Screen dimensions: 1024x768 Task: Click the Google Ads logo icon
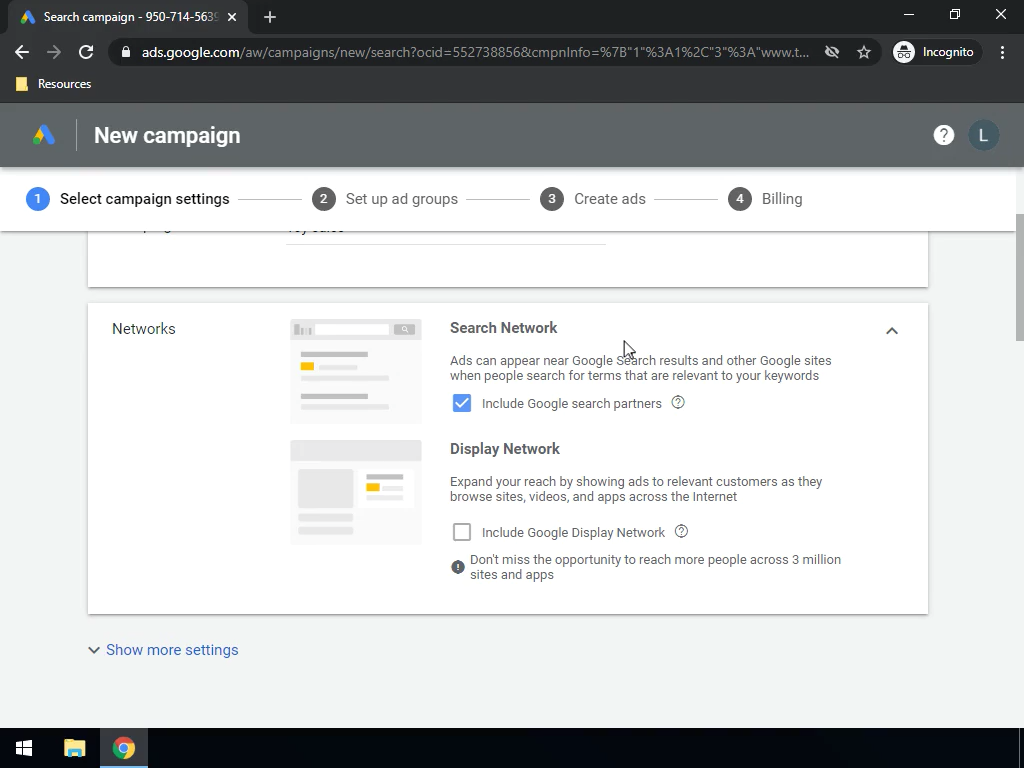(x=43, y=136)
